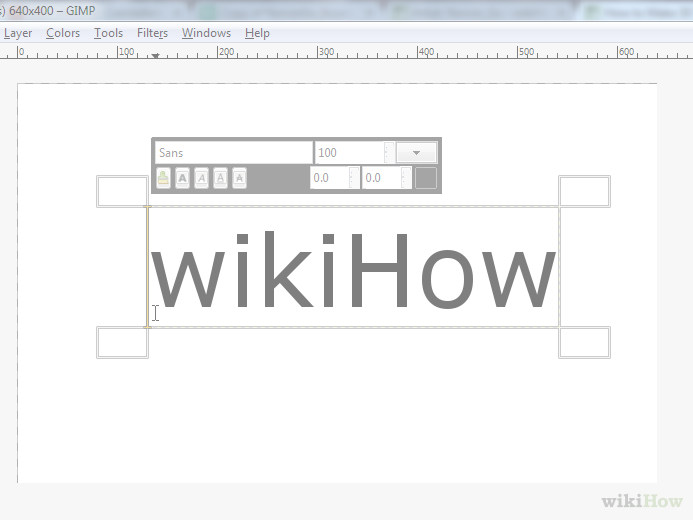Adjust font size with the spinner arrows
693x520 pixels.
(389, 153)
